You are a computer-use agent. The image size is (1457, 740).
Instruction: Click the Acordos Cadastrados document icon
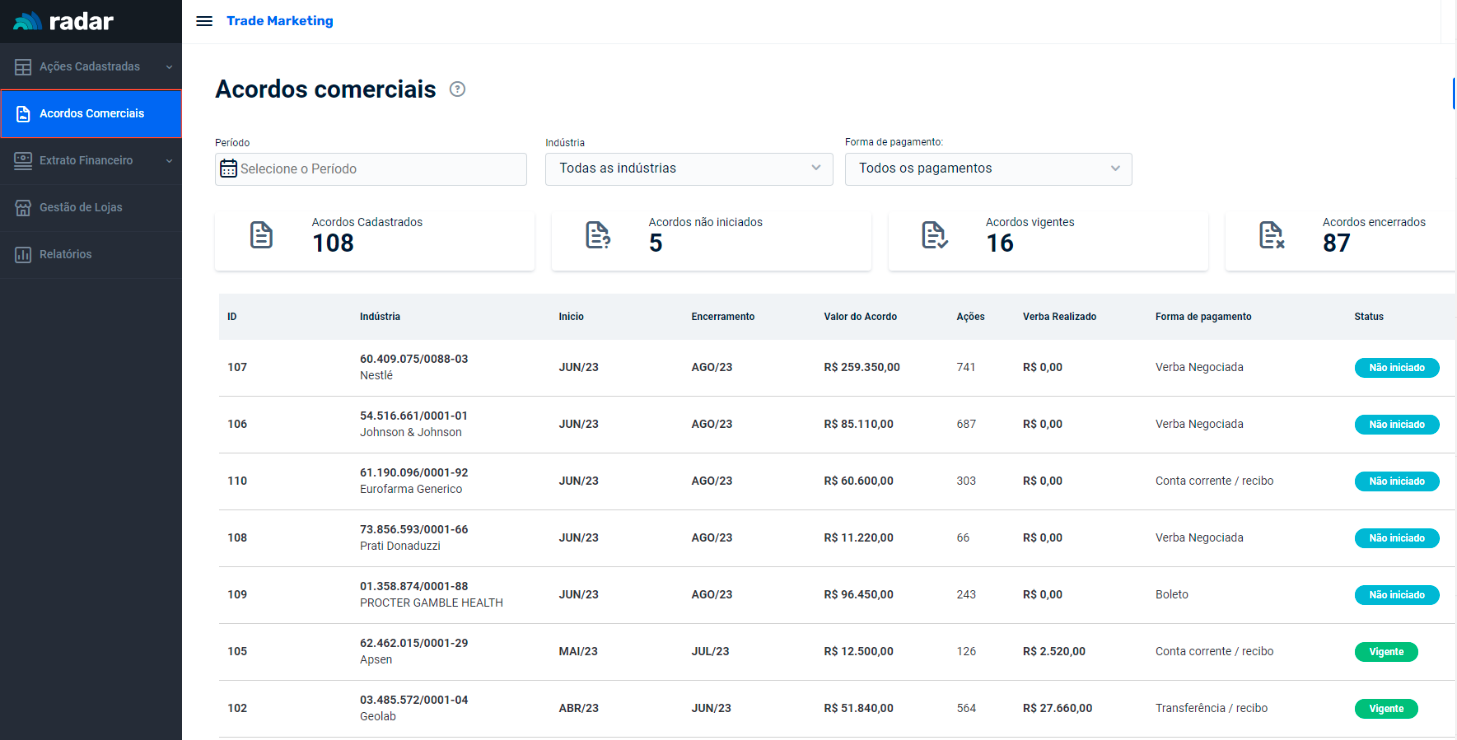pyautogui.click(x=261, y=235)
